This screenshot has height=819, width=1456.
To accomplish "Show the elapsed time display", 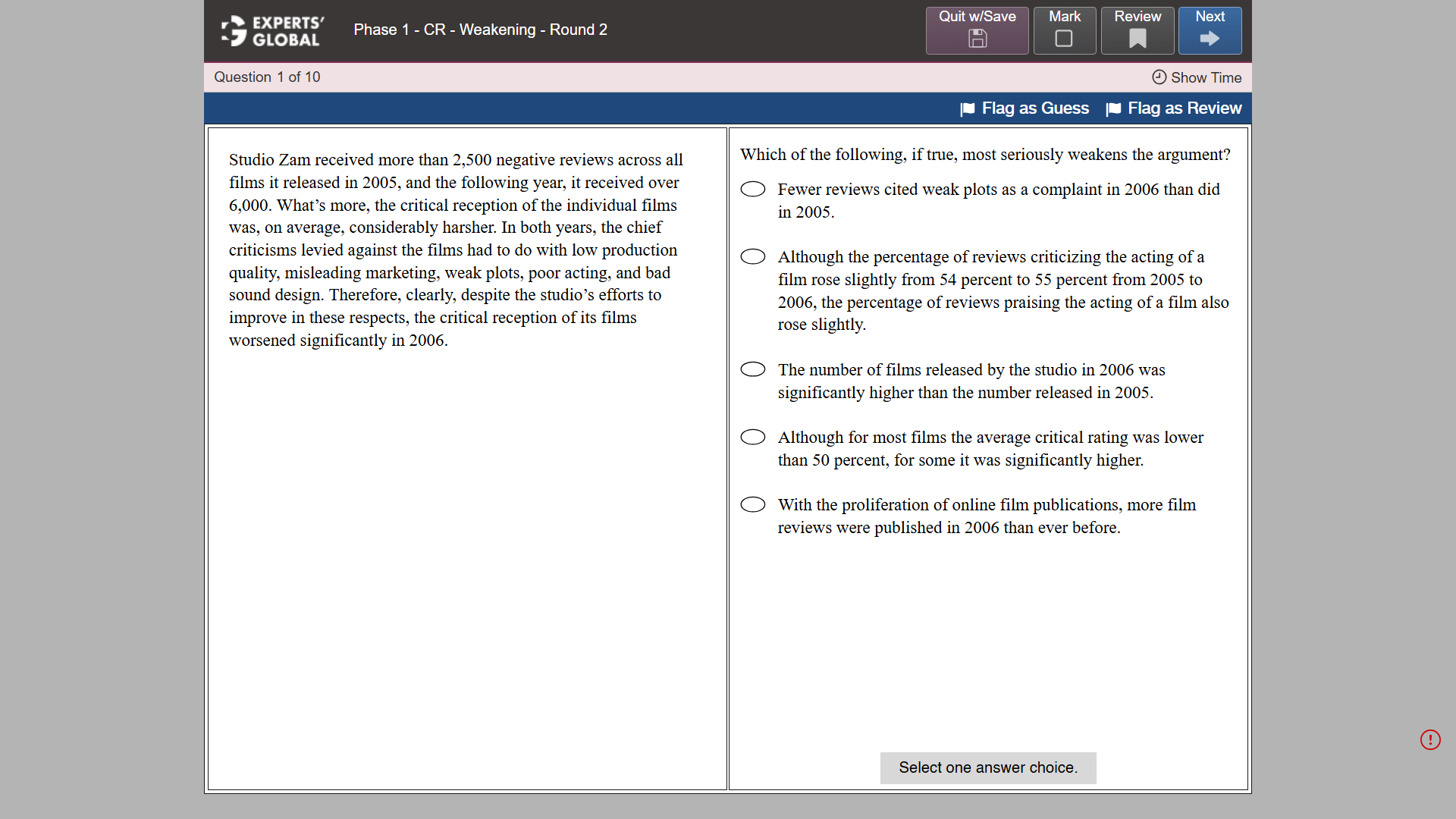I will click(x=1204, y=77).
